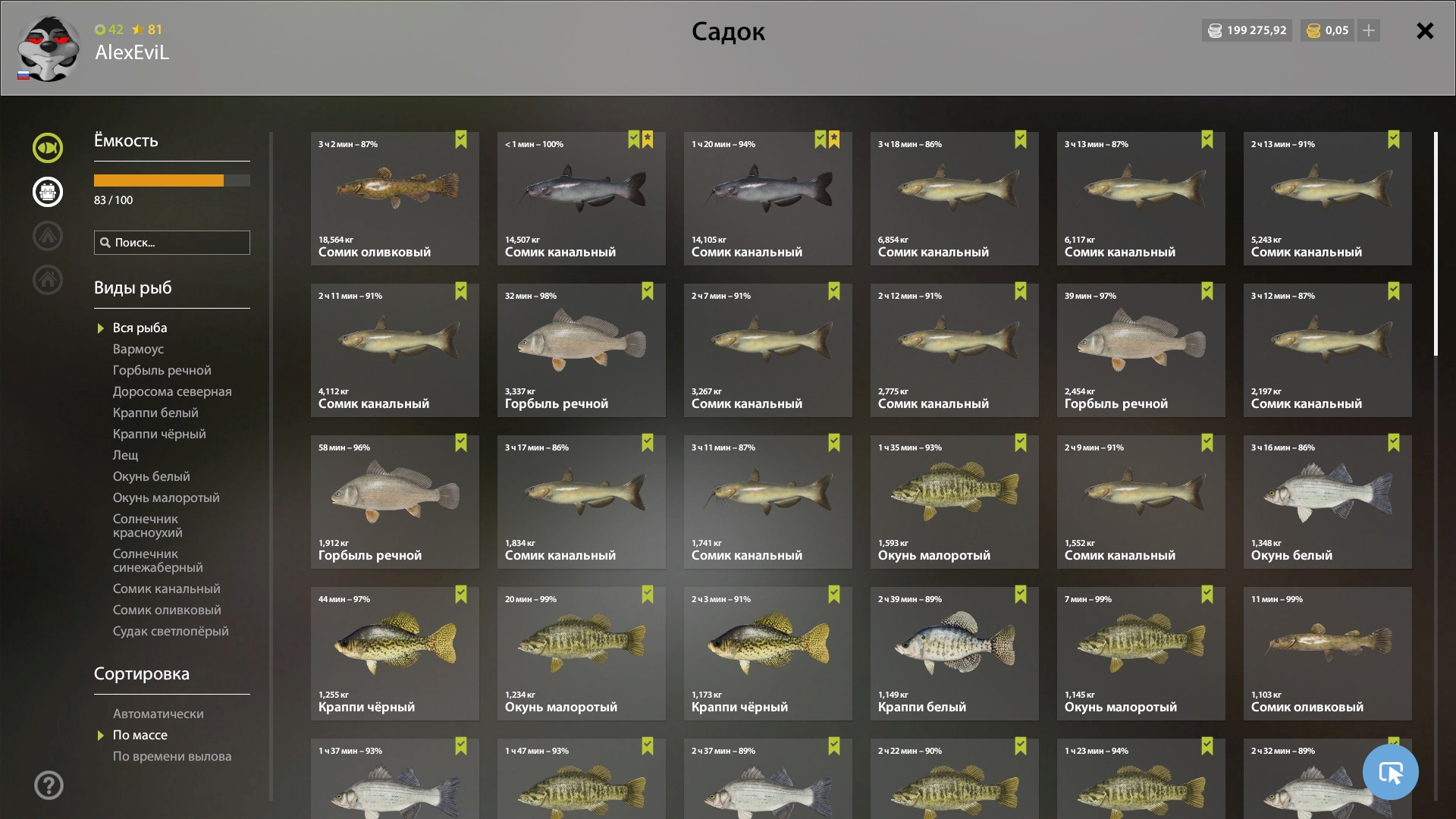Click the plus icon to add gold coins
The width and height of the screenshot is (1456, 819).
click(1369, 30)
